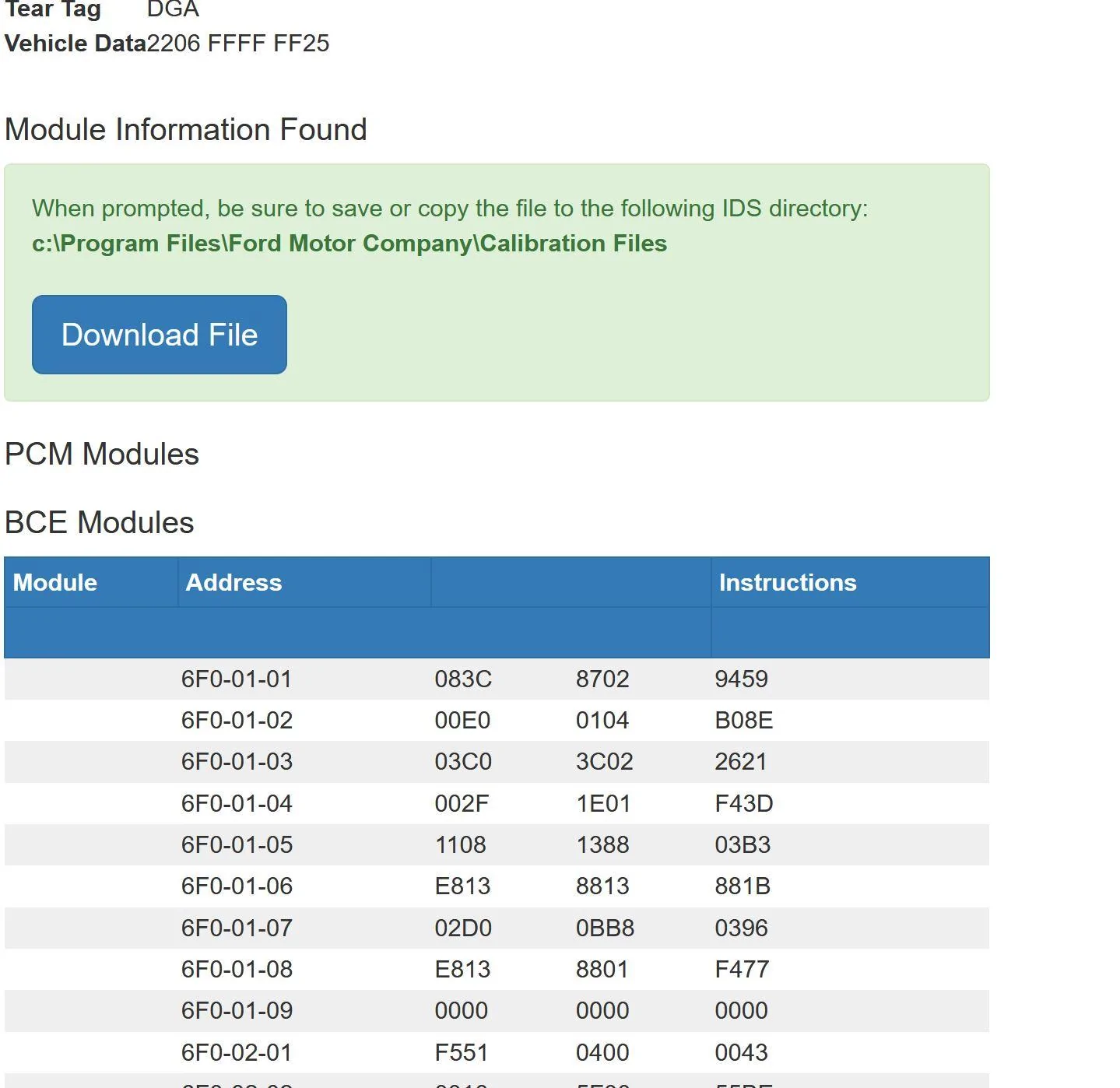
Task: Click value 3C02 in row 6F0-01-03
Action: (x=604, y=761)
